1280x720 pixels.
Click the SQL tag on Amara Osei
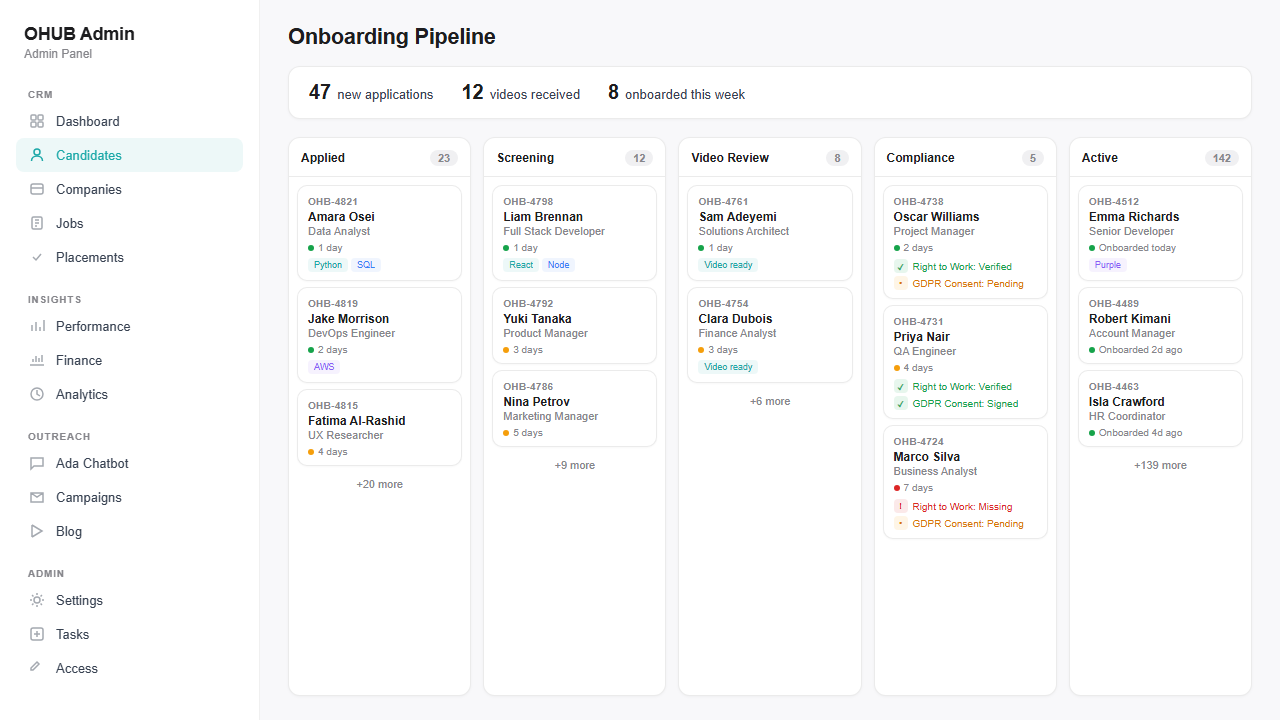pyautogui.click(x=366, y=265)
